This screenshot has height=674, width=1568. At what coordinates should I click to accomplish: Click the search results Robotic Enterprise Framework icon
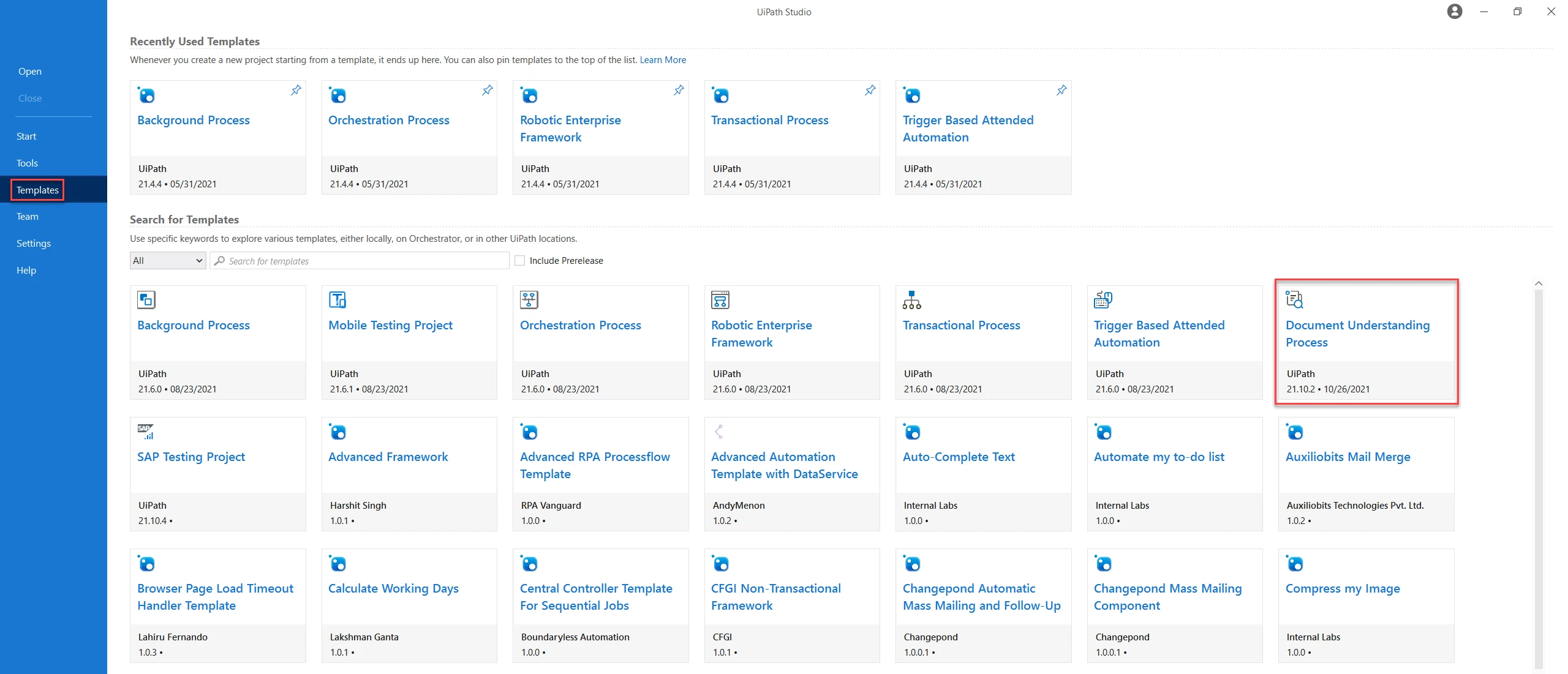[x=720, y=300]
